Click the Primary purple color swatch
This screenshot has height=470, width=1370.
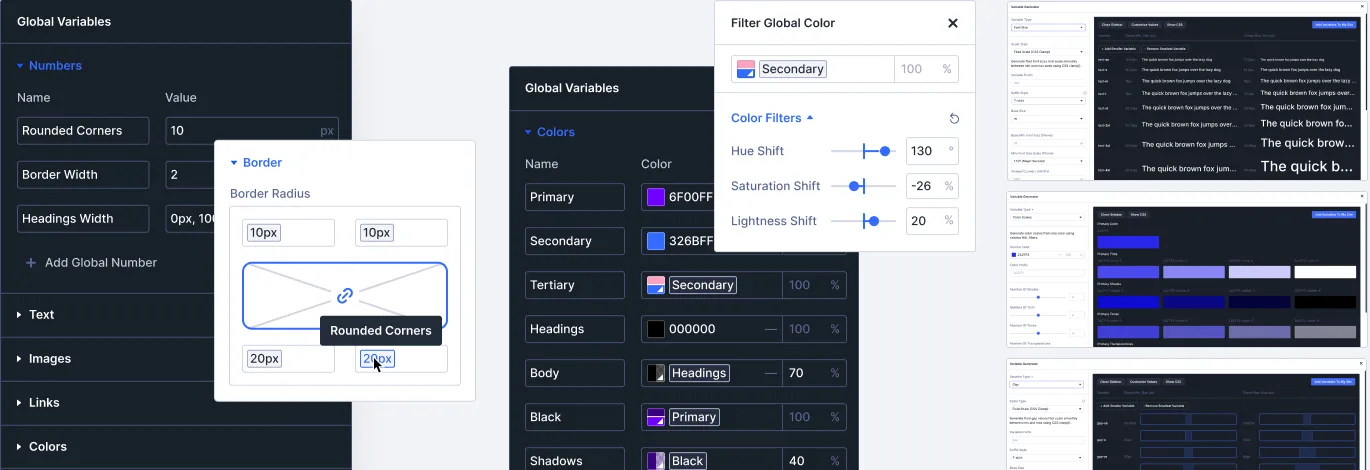[x=656, y=197]
